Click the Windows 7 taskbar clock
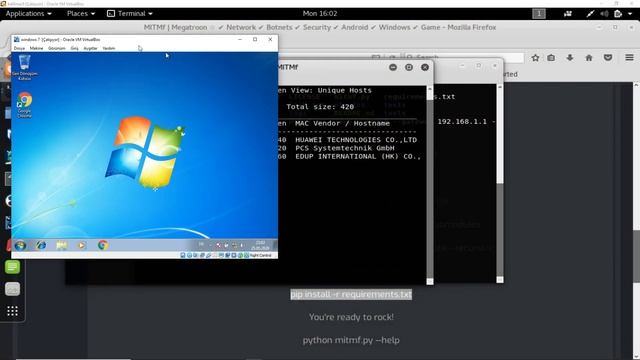 coord(260,245)
